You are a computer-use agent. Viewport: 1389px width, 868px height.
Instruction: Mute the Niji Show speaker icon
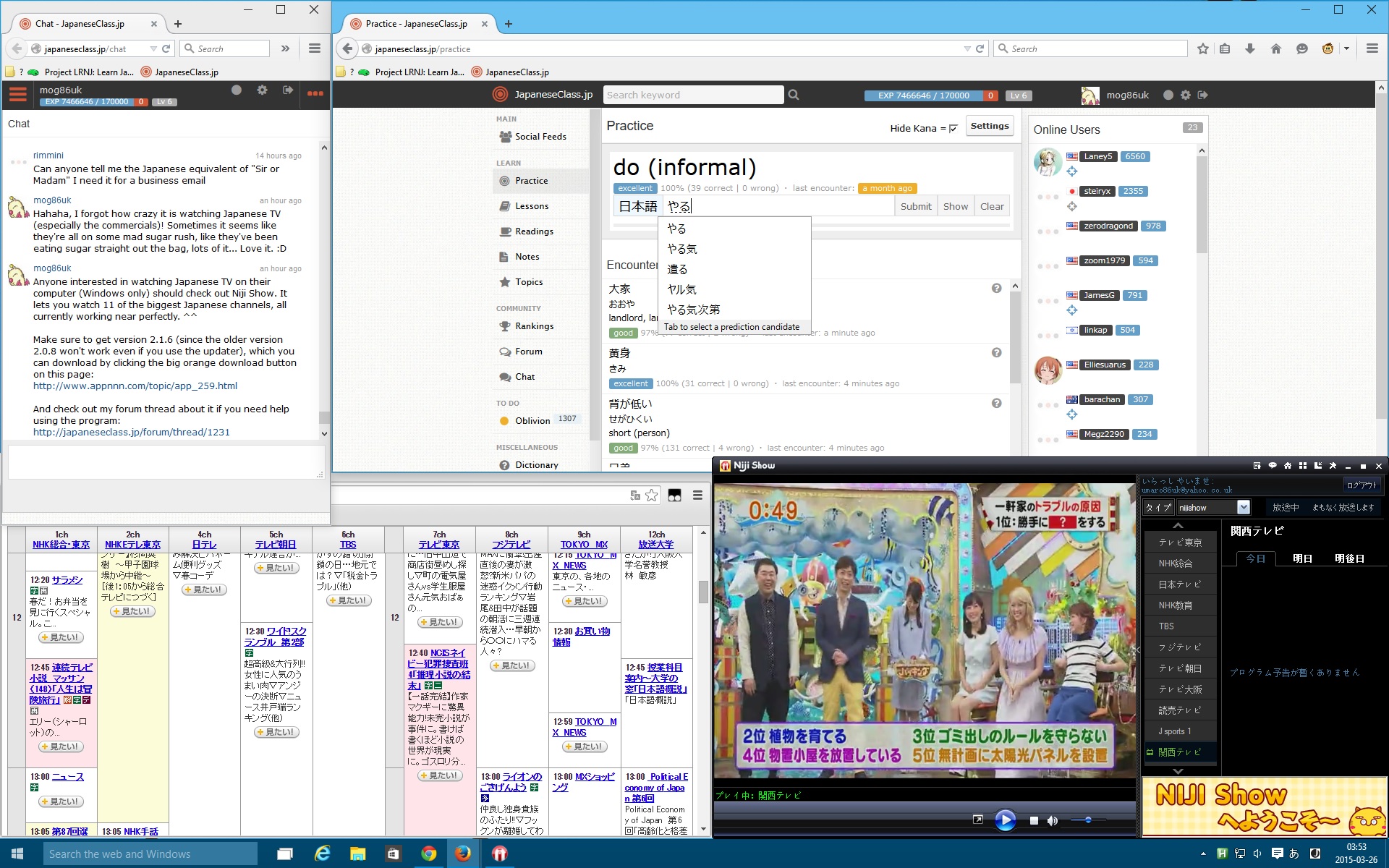click(1053, 820)
